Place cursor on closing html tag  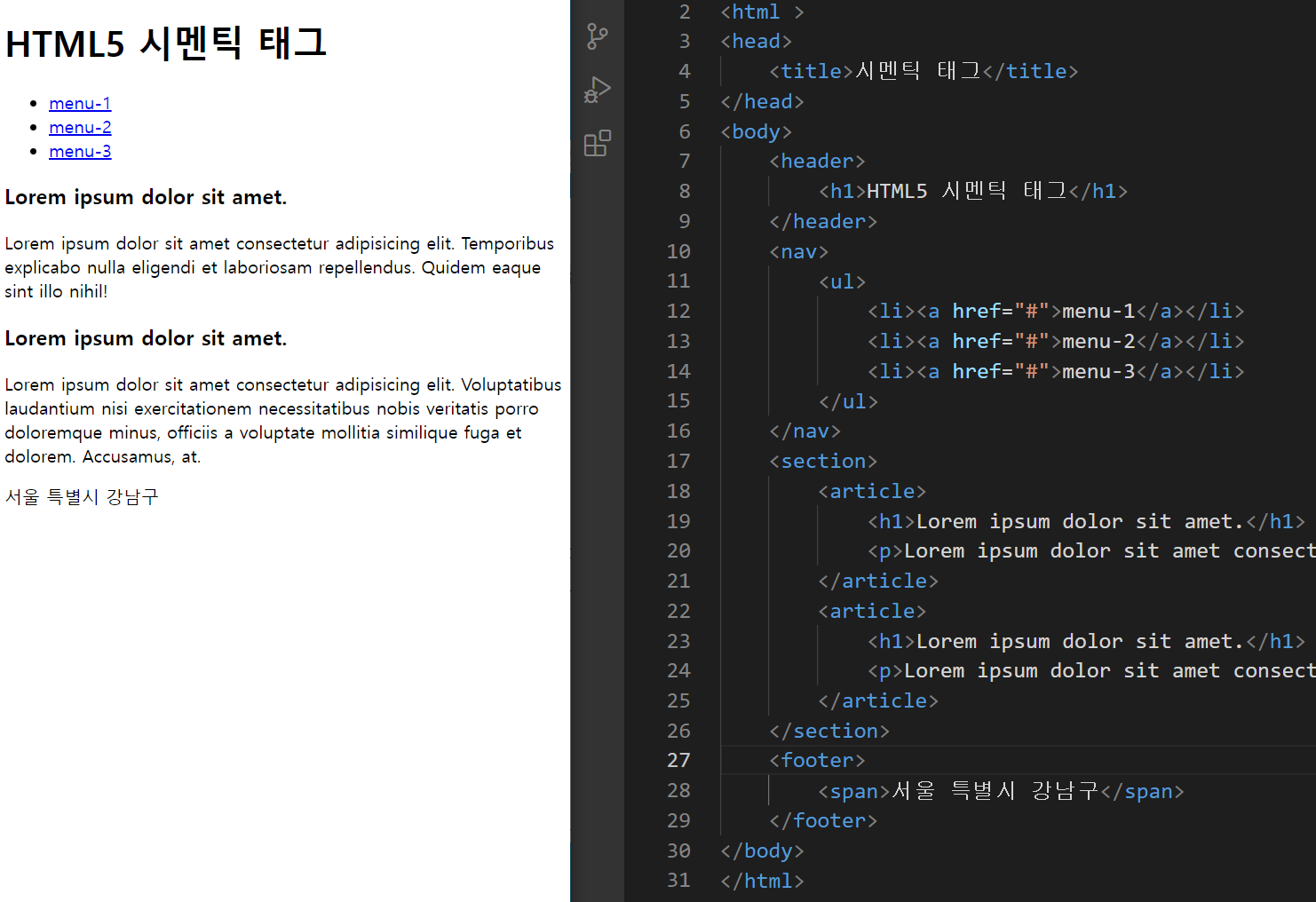click(x=762, y=880)
